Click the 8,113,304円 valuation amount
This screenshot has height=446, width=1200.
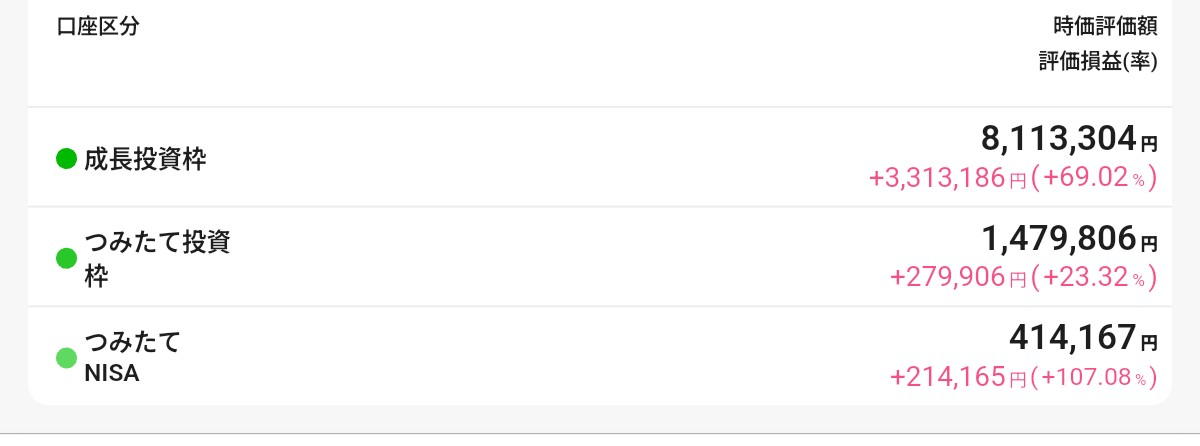point(1069,138)
